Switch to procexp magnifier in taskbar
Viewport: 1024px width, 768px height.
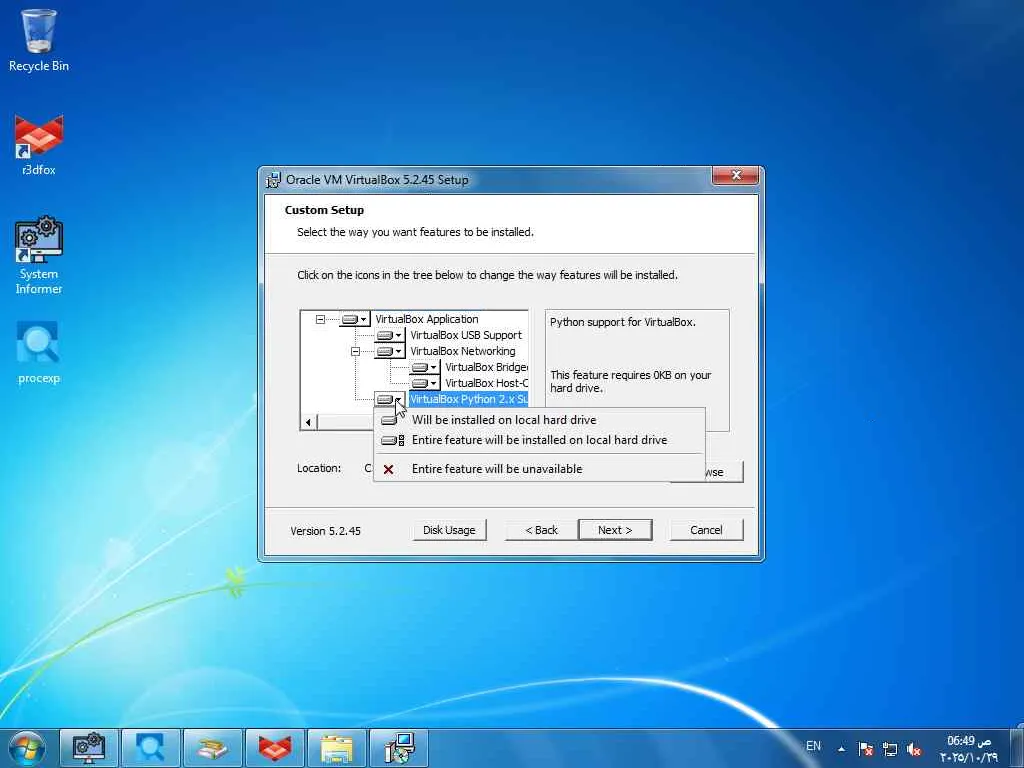point(150,748)
